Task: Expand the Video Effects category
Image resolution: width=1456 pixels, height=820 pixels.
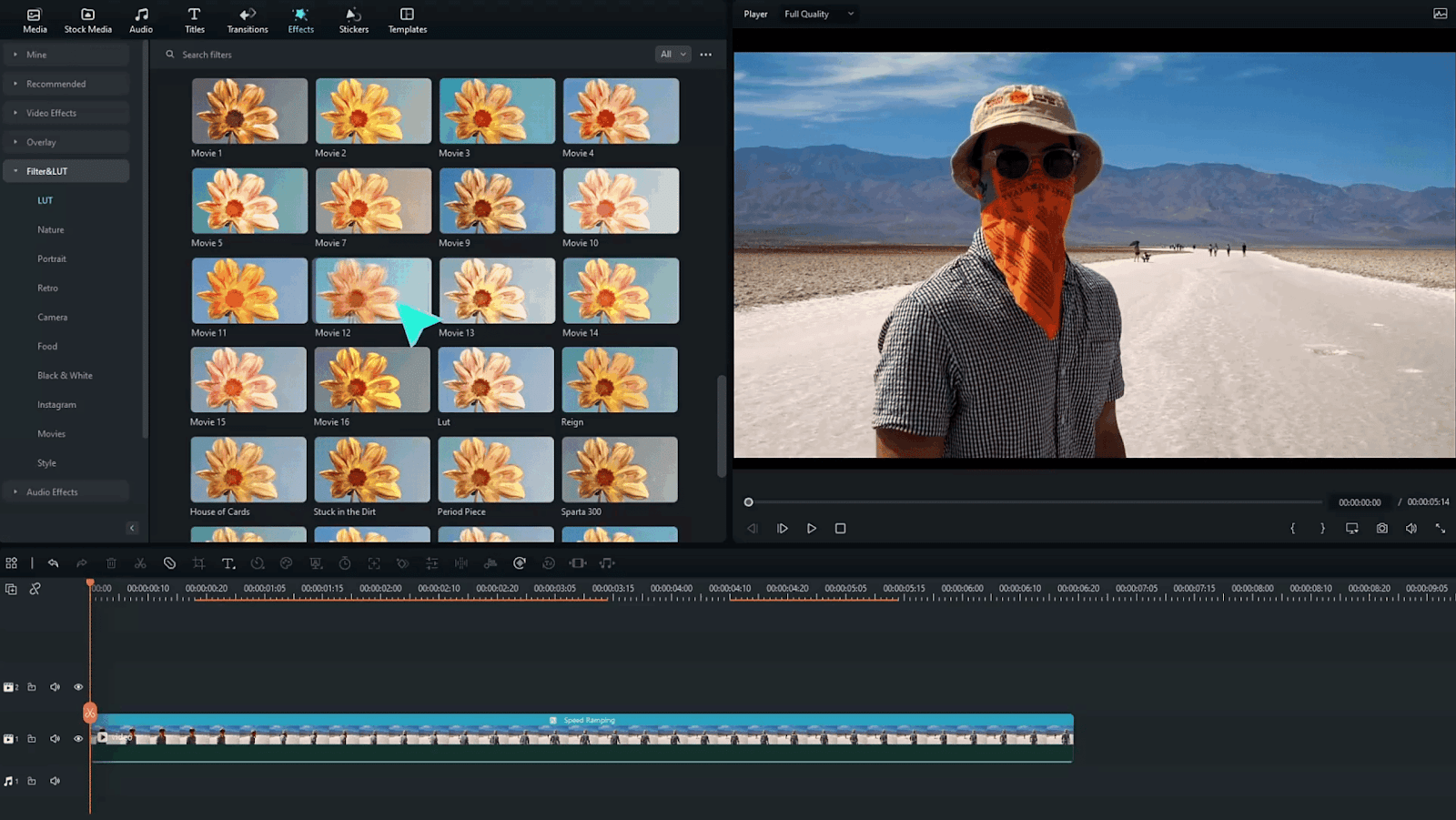Action: point(66,112)
